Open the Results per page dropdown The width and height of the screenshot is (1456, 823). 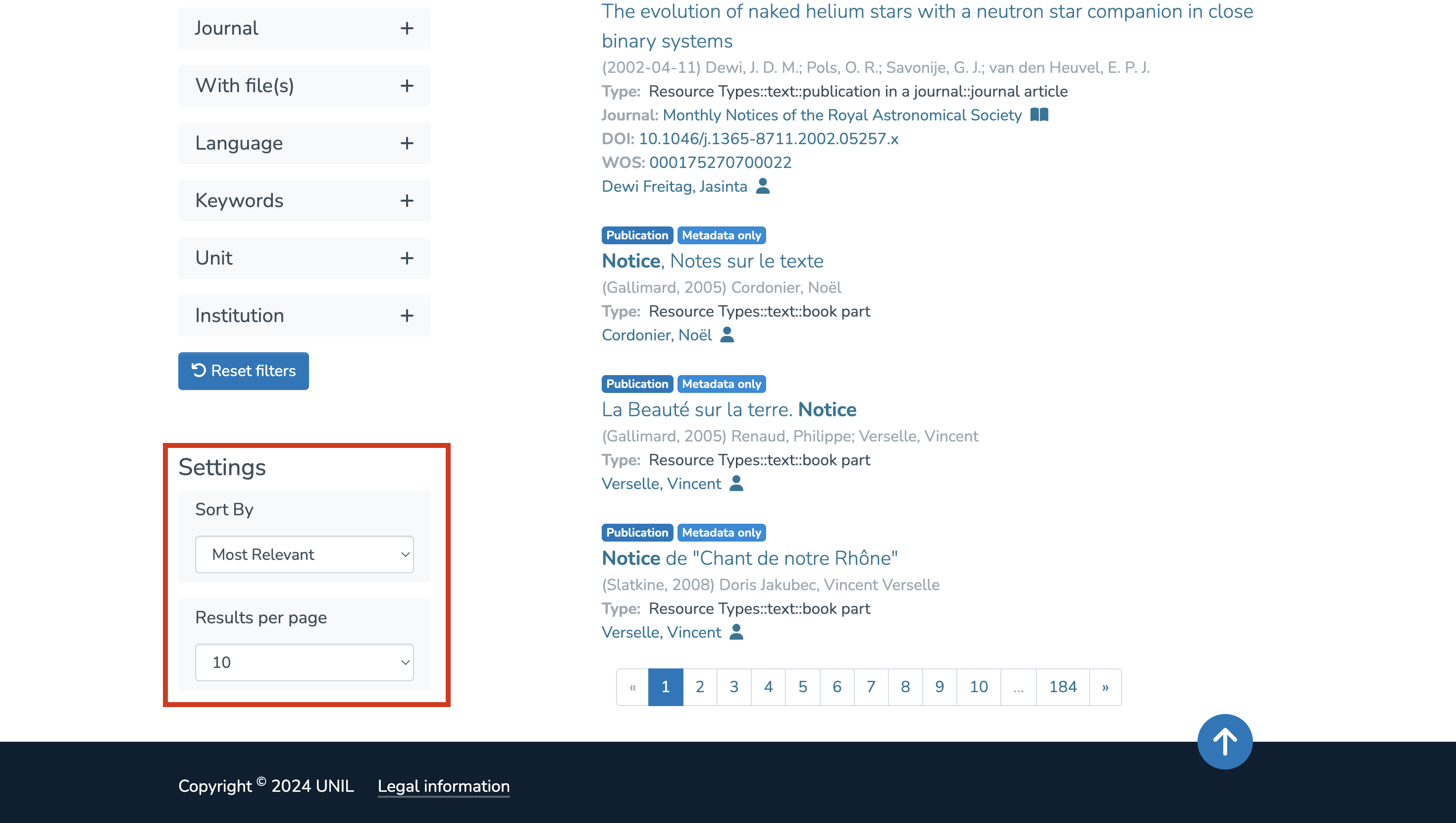coord(304,662)
